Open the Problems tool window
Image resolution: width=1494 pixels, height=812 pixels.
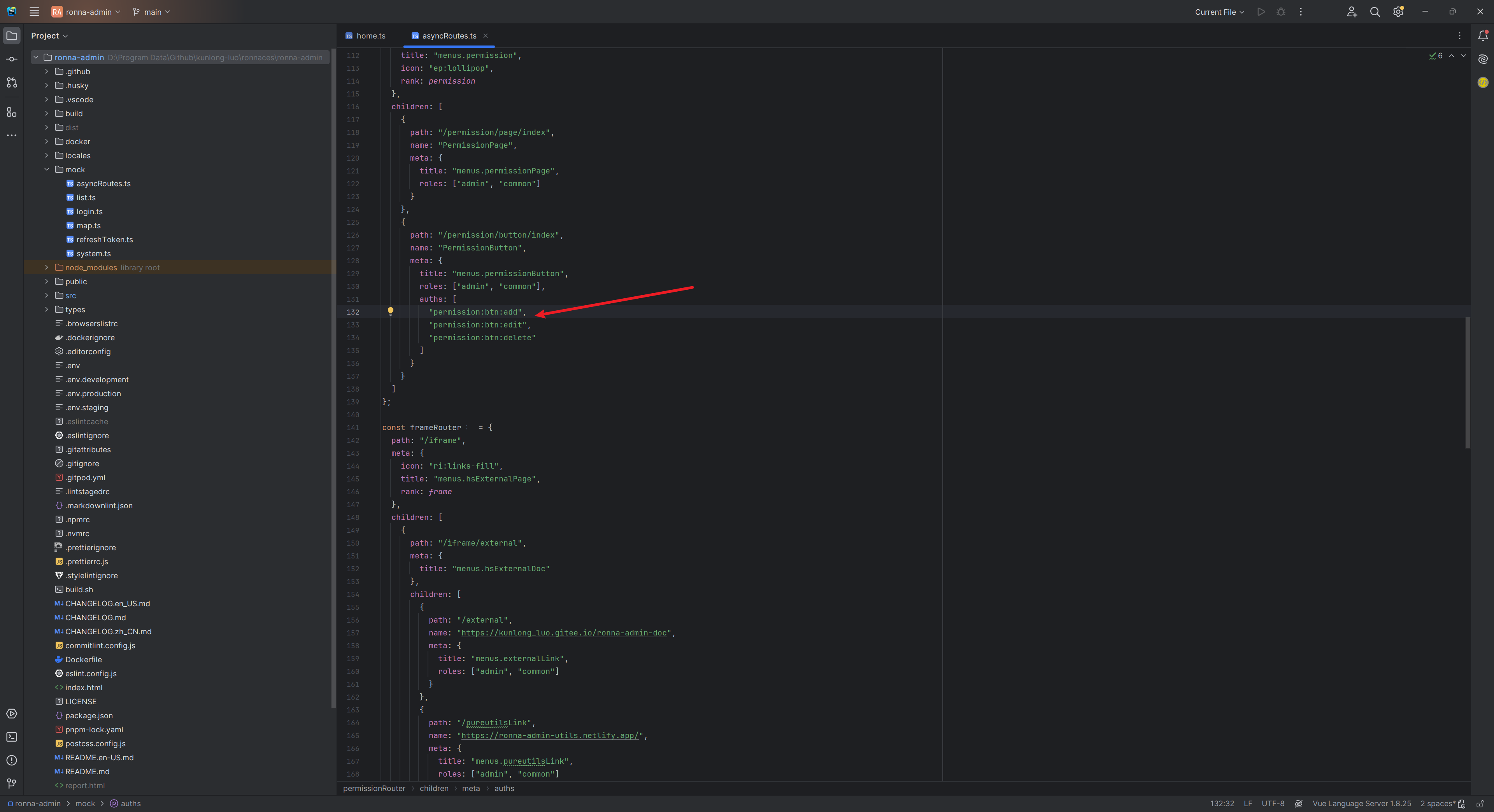pos(12,760)
